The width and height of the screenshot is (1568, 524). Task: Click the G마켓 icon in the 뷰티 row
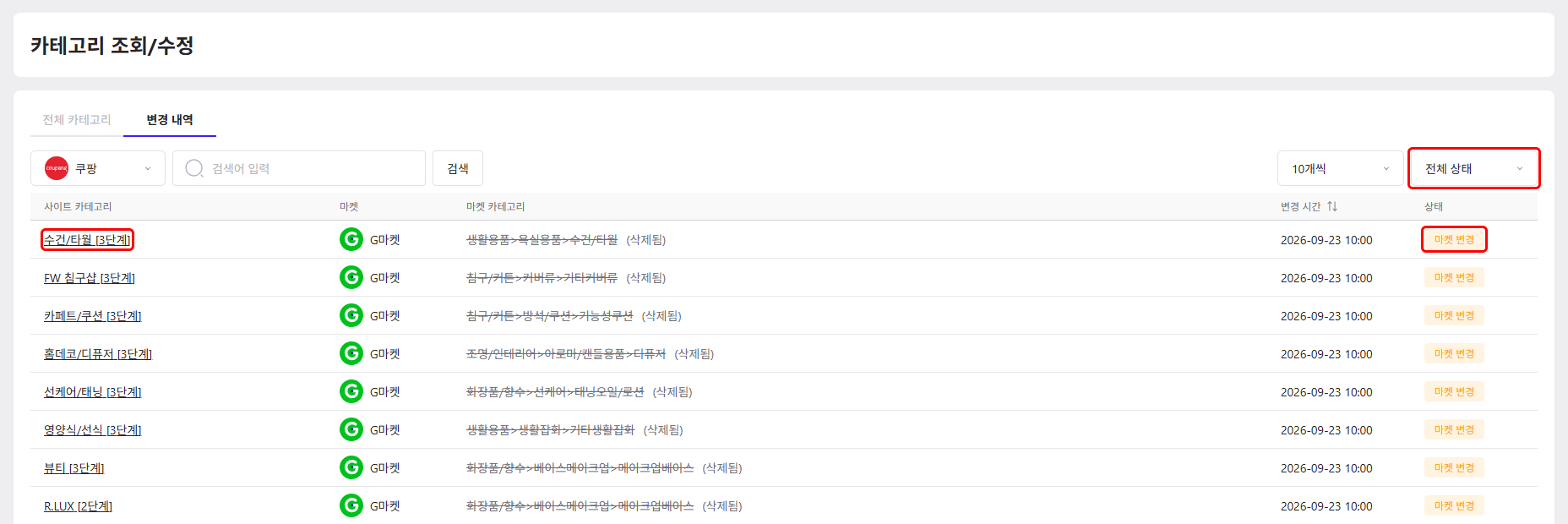(351, 467)
